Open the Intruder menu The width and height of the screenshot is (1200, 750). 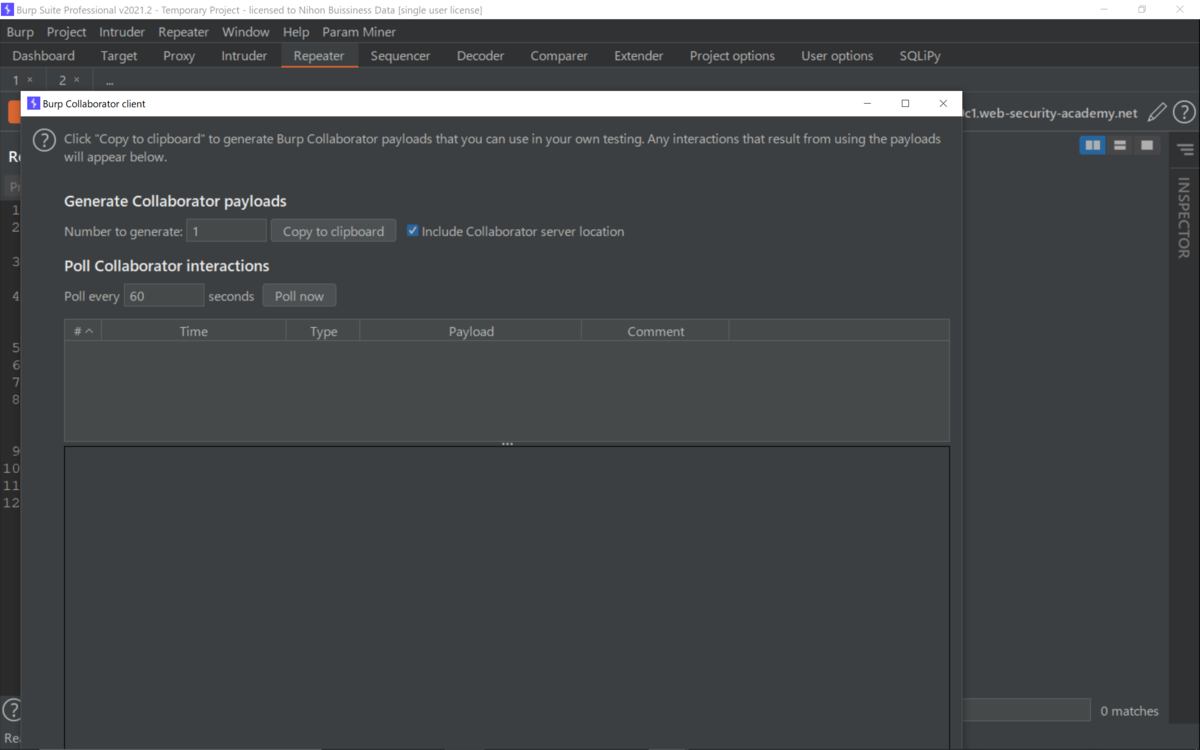(x=122, y=32)
